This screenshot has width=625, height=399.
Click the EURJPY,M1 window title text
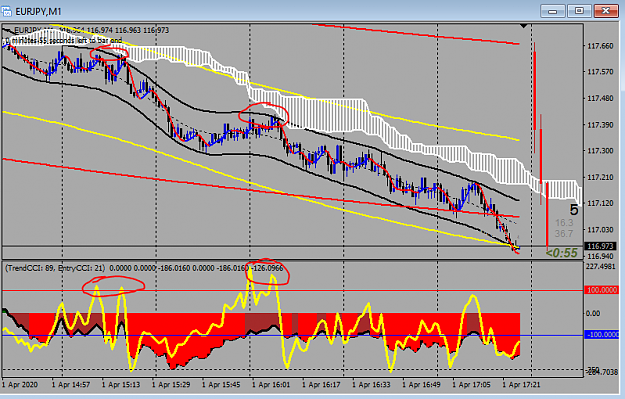[38, 12]
